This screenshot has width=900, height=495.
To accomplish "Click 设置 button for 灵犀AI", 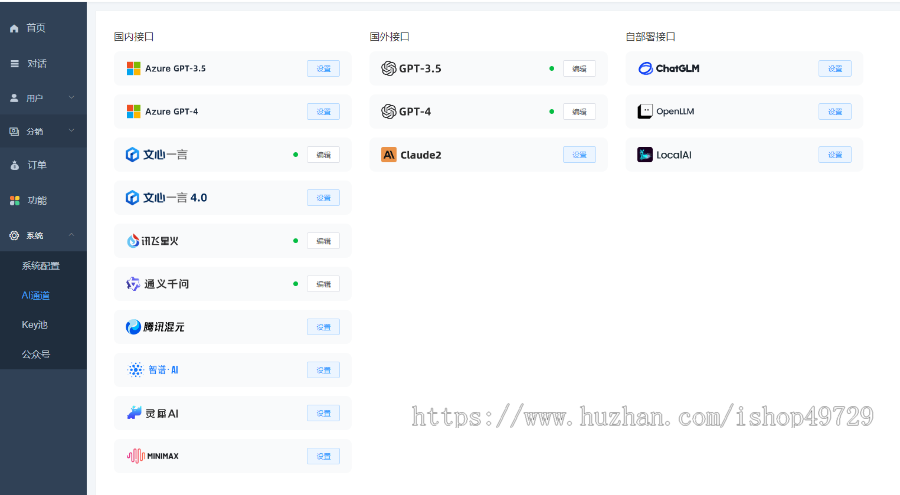I will [323, 413].
